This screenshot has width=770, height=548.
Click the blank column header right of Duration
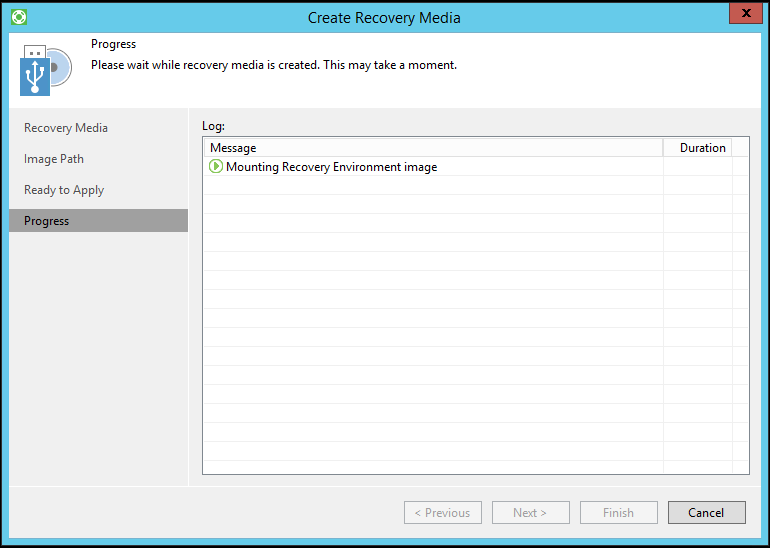[x=740, y=148]
